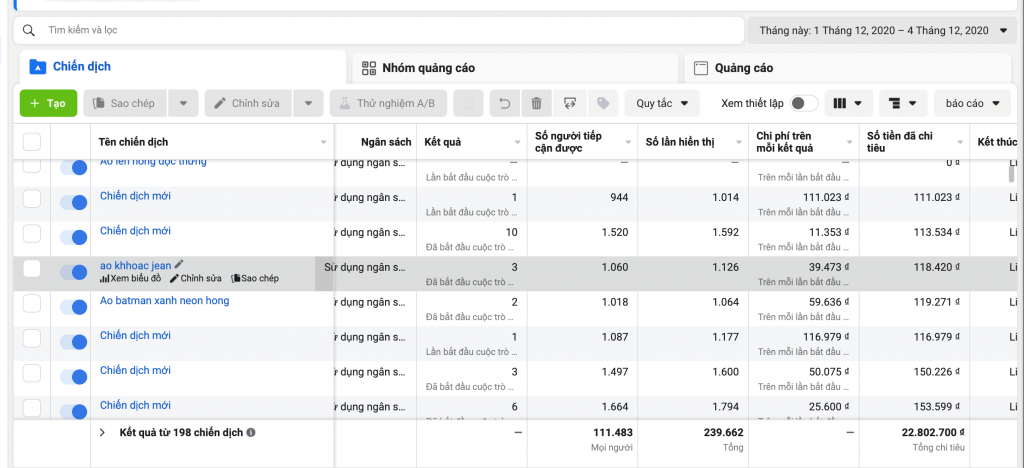Viewport: 1024px width, 468px height.
Task: Click the greyed clipboard icon after Thử nghiệm A/B
Action: (x=468, y=103)
